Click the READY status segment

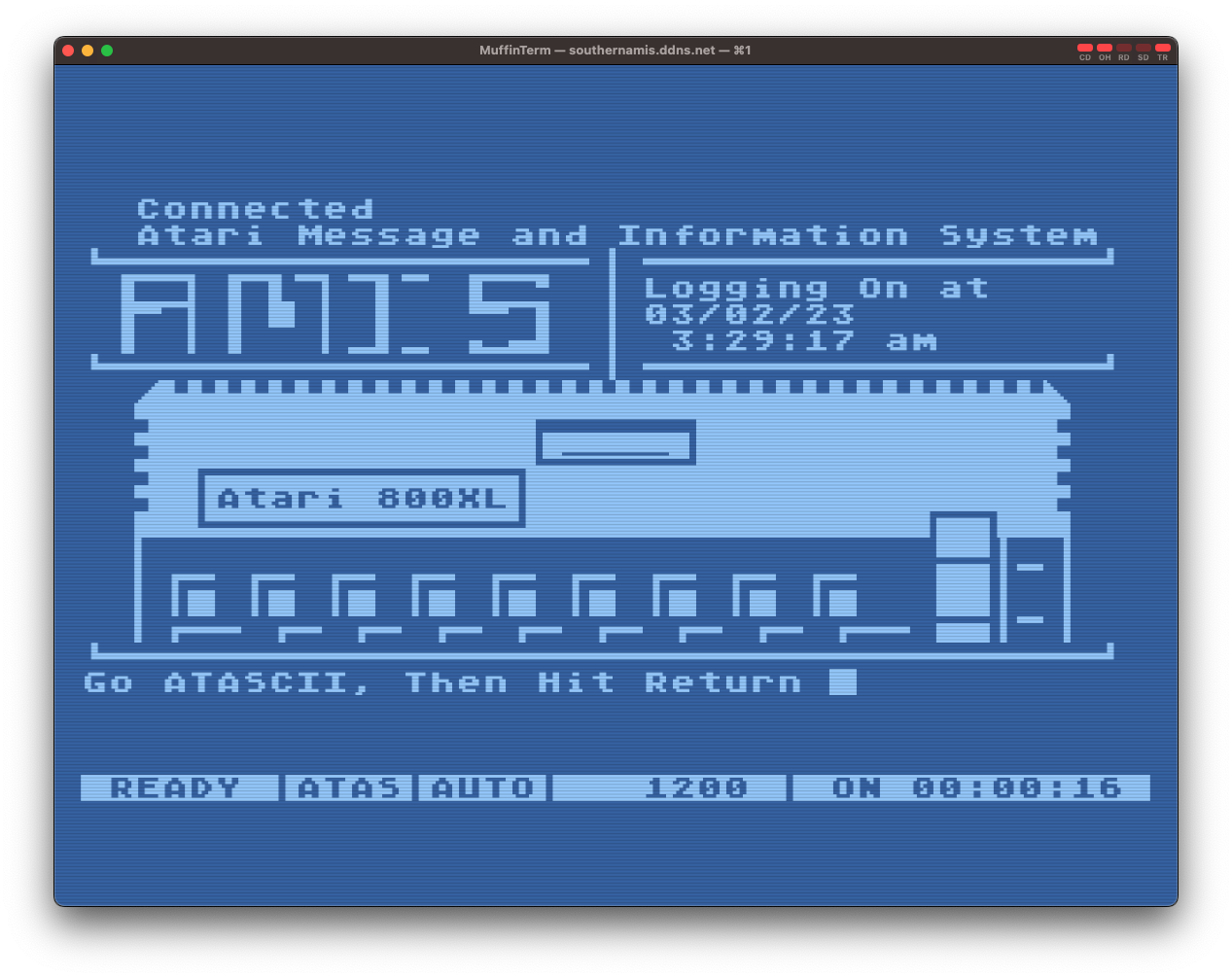coord(176,787)
